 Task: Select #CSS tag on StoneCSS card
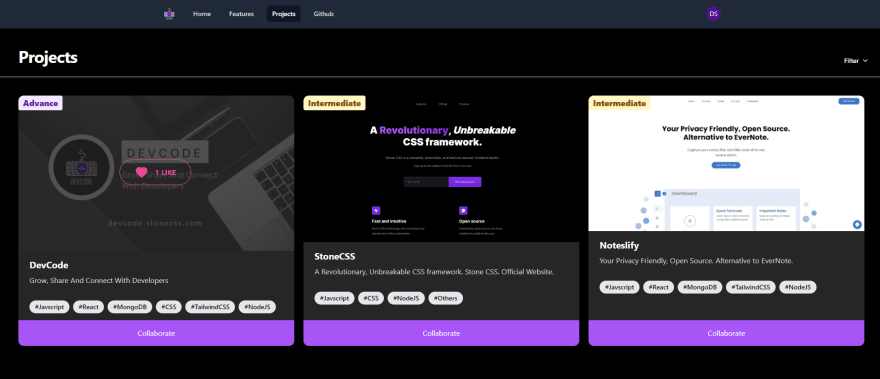tap(371, 298)
